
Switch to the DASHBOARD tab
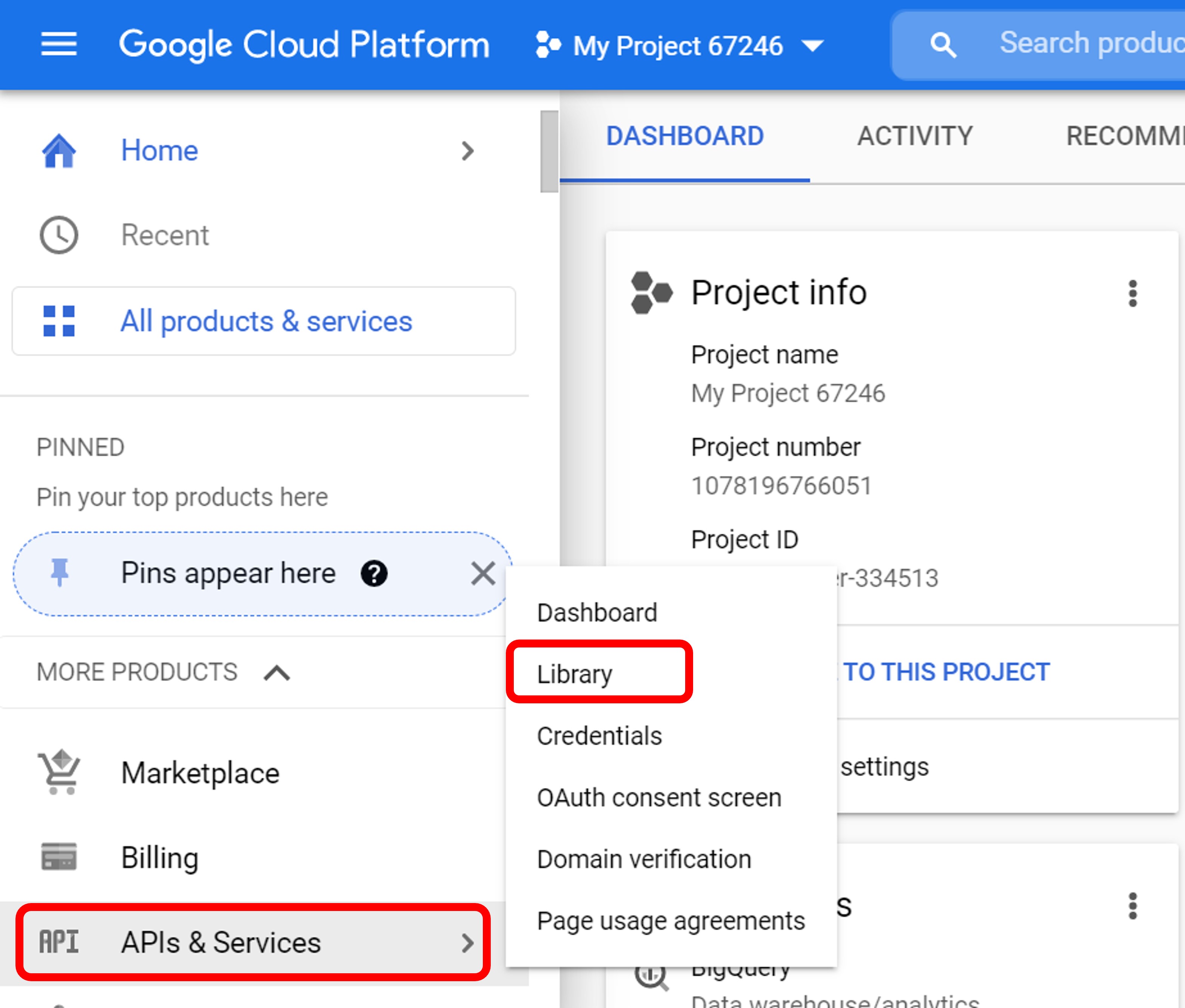click(684, 137)
